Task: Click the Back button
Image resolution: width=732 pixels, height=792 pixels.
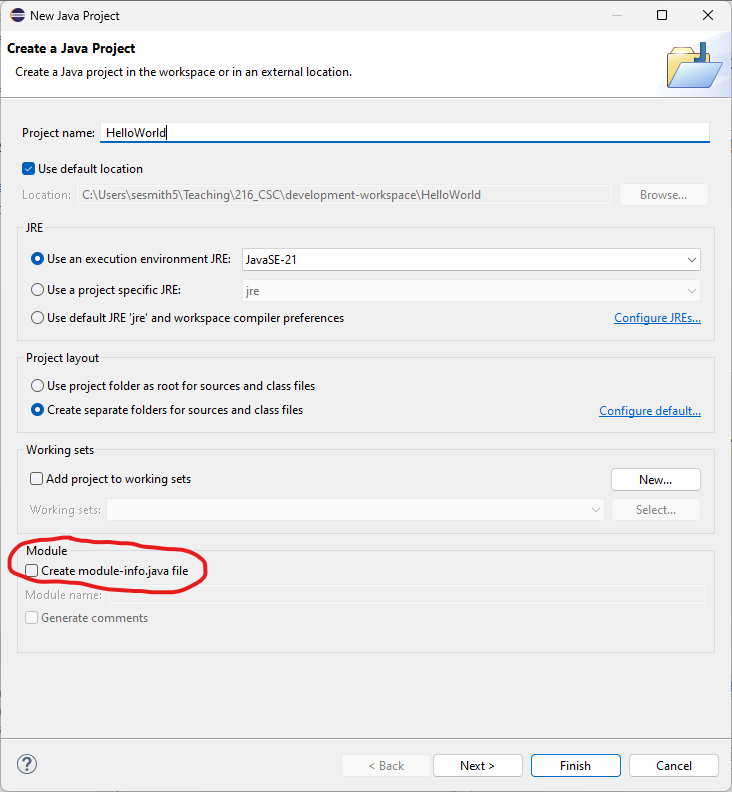Action: (386, 766)
